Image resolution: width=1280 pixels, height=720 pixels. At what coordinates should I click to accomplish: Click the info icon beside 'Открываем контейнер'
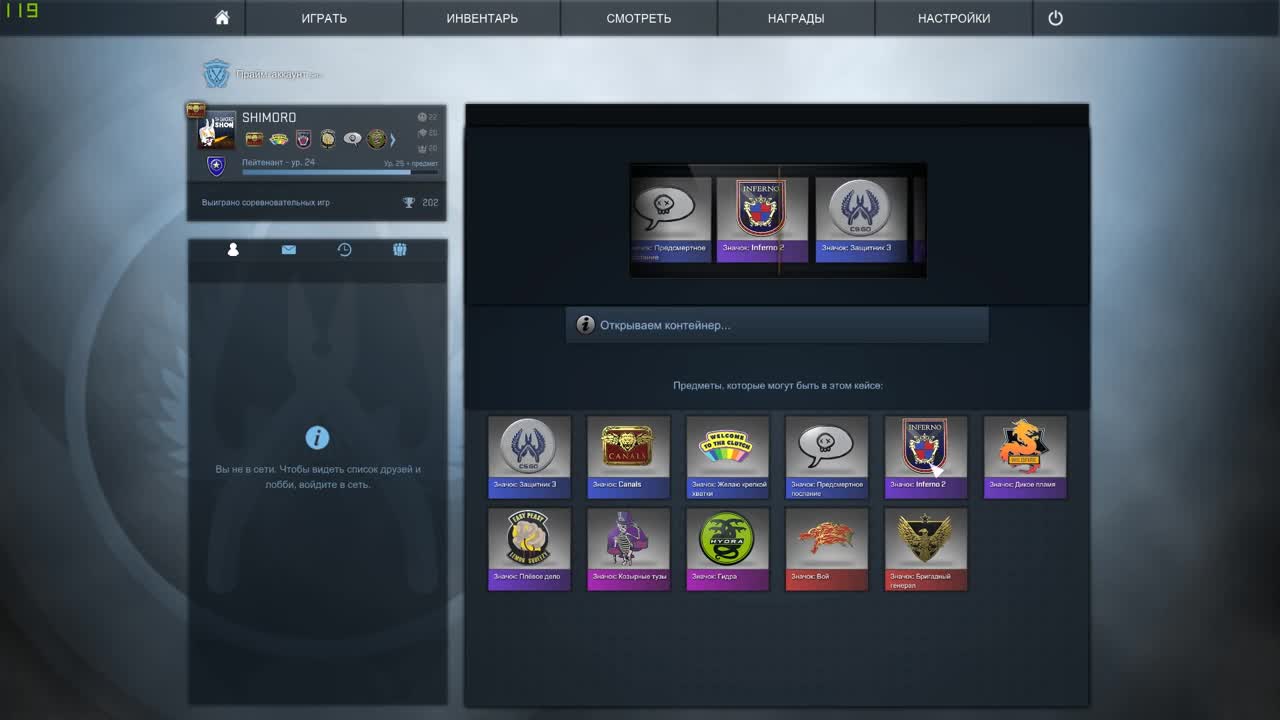(586, 325)
